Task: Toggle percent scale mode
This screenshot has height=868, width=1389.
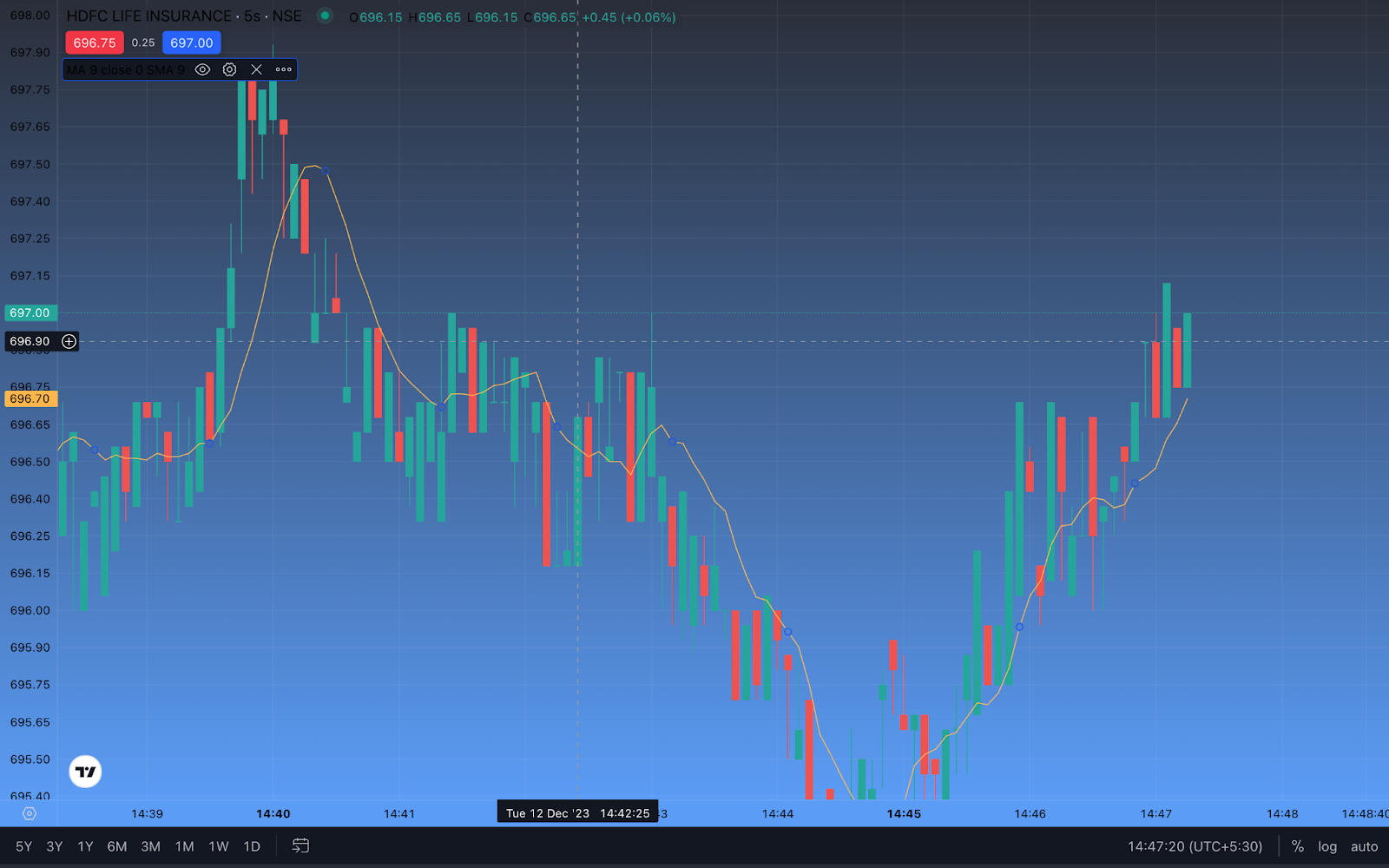Action: point(1297,846)
